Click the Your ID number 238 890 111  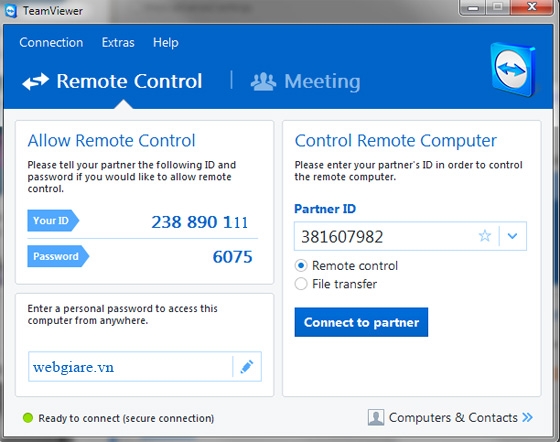(x=200, y=222)
